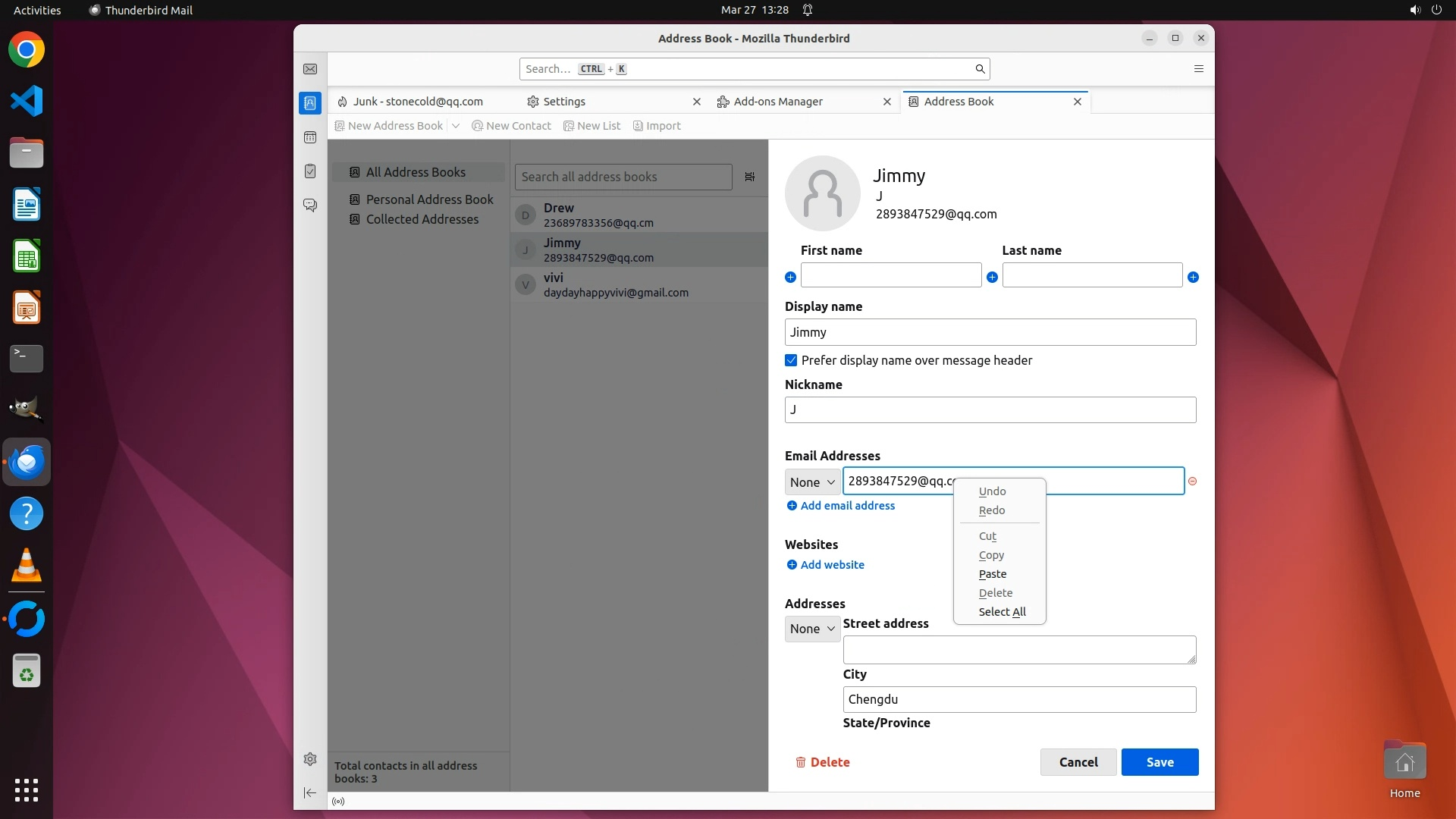Collapse the spaces toolbar arrow icon
The image size is (1456, 819).
310,793
